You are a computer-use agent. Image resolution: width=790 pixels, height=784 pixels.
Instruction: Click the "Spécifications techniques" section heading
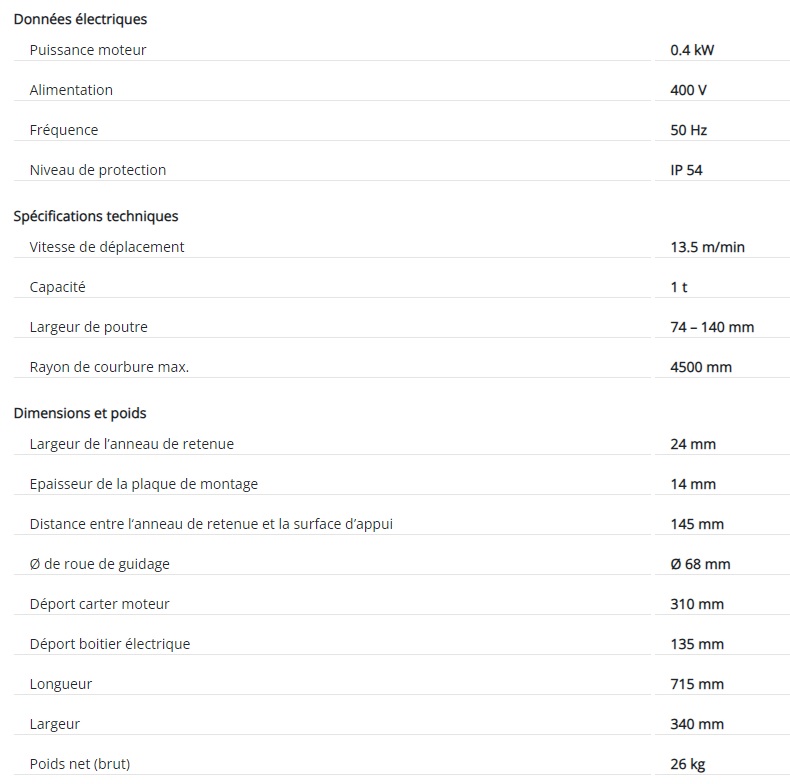click(96, 216)
